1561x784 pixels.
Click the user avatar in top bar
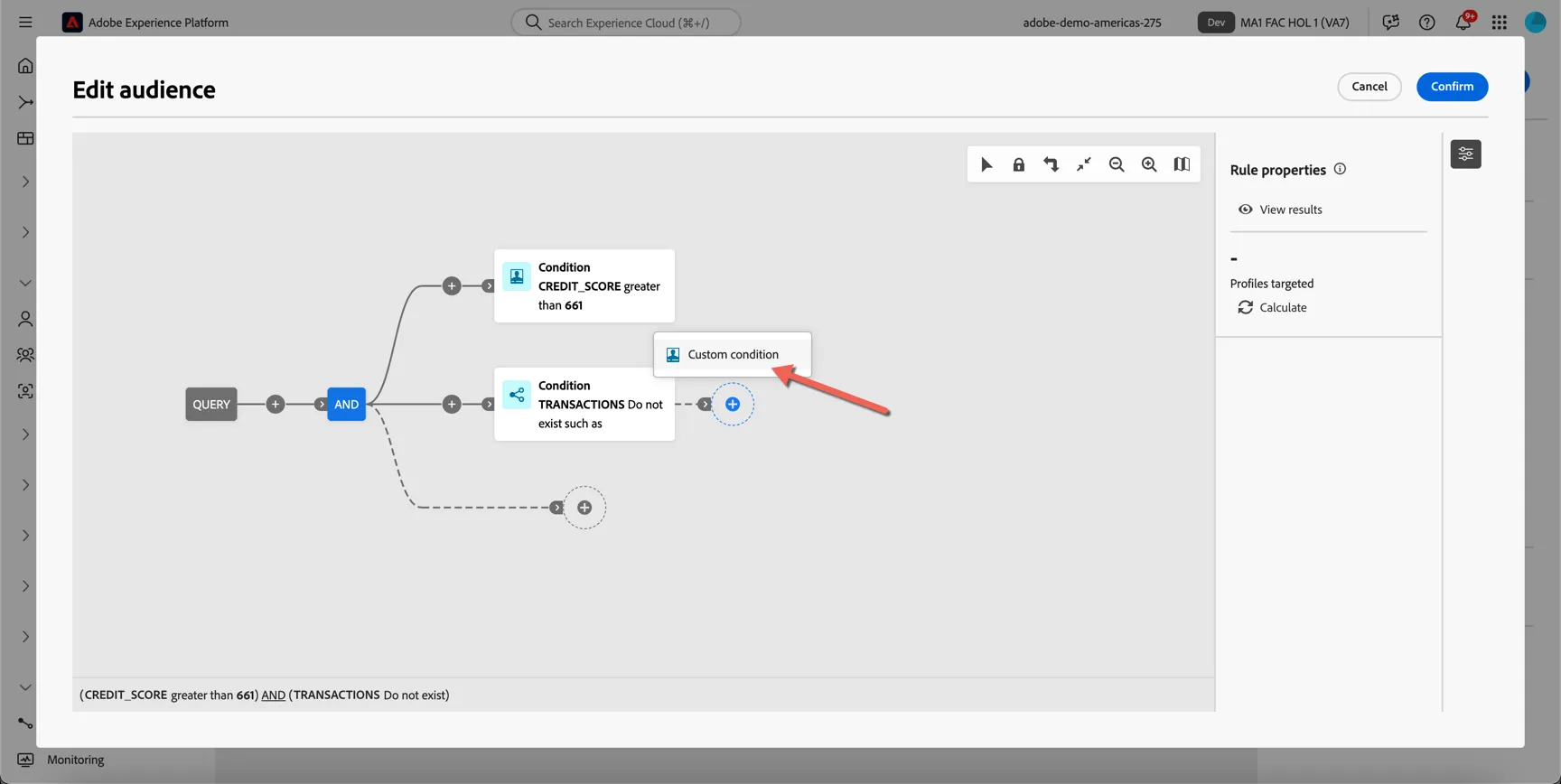click(x=1536, y=23)
